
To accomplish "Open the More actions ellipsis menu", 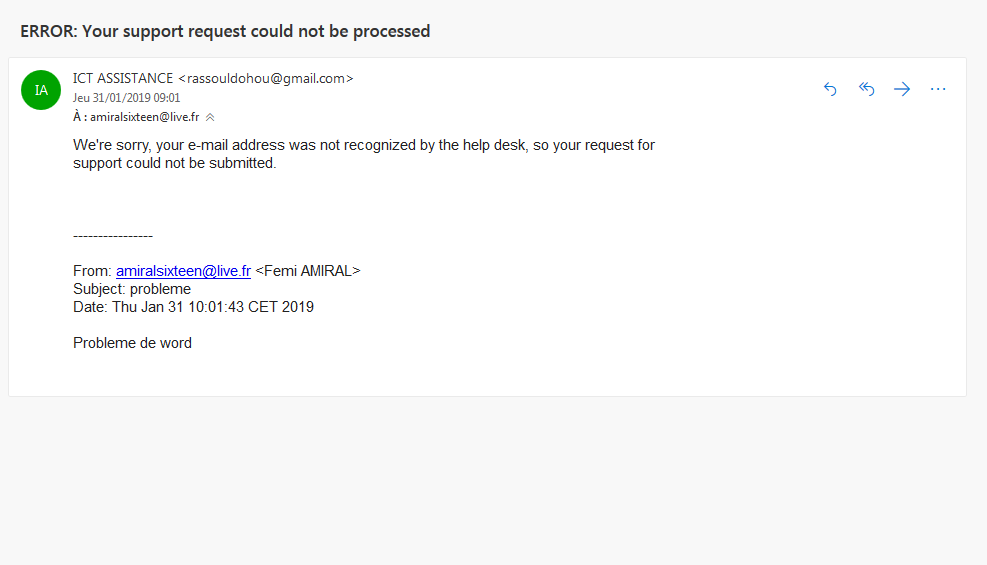I will click(938, 89).
